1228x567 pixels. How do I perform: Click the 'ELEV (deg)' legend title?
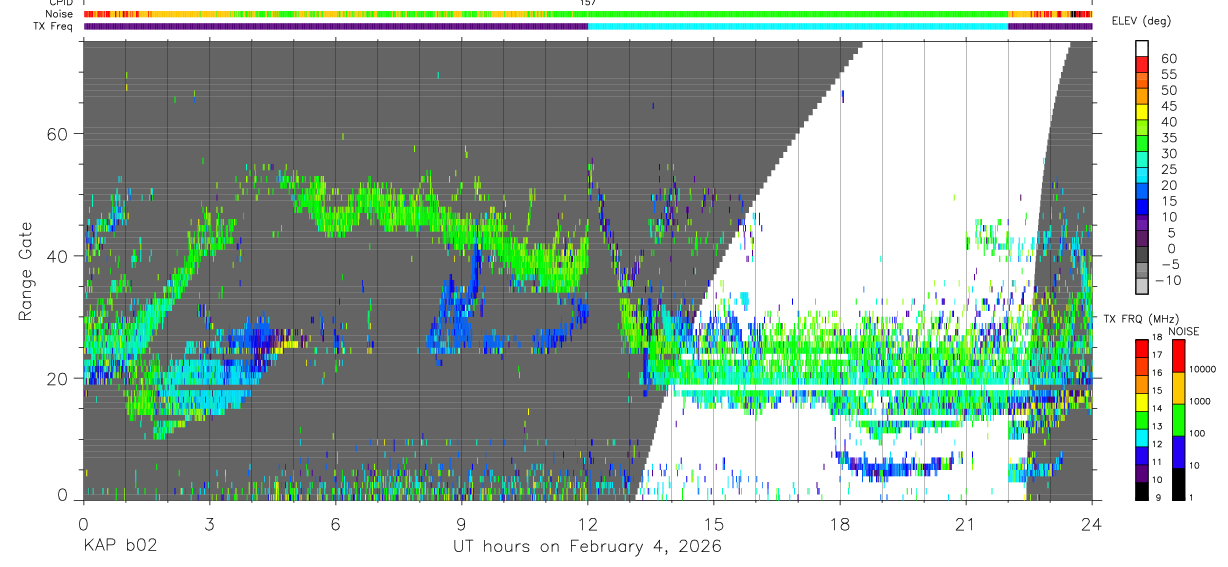1141,21
